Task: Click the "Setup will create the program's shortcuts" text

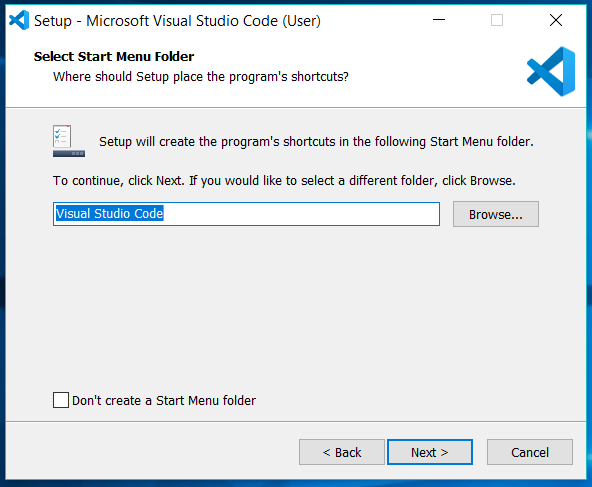Action: 316,142
